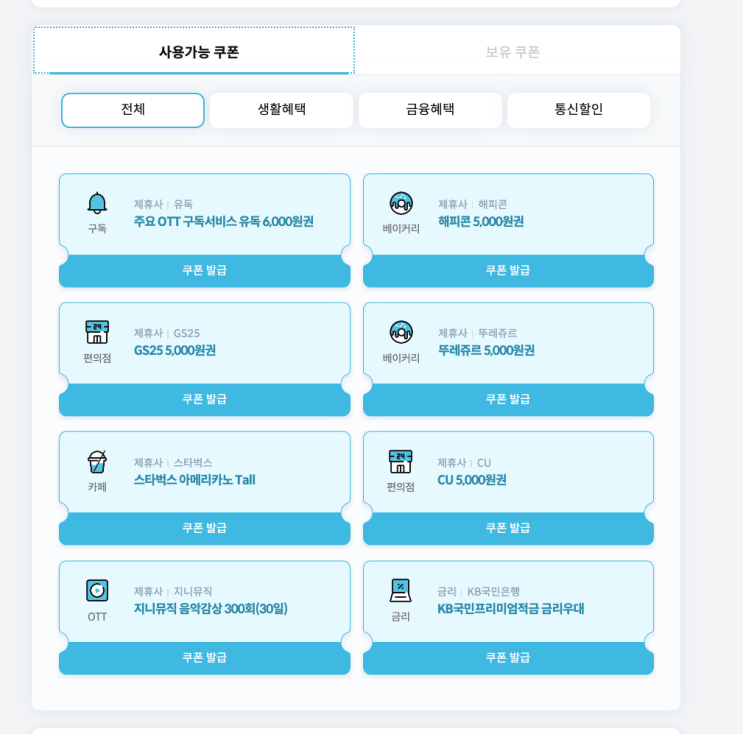This screenshot has width=743, height=734.
Task: Click the 금리 percent icon for KB국민은행
Action: [400, 590]
